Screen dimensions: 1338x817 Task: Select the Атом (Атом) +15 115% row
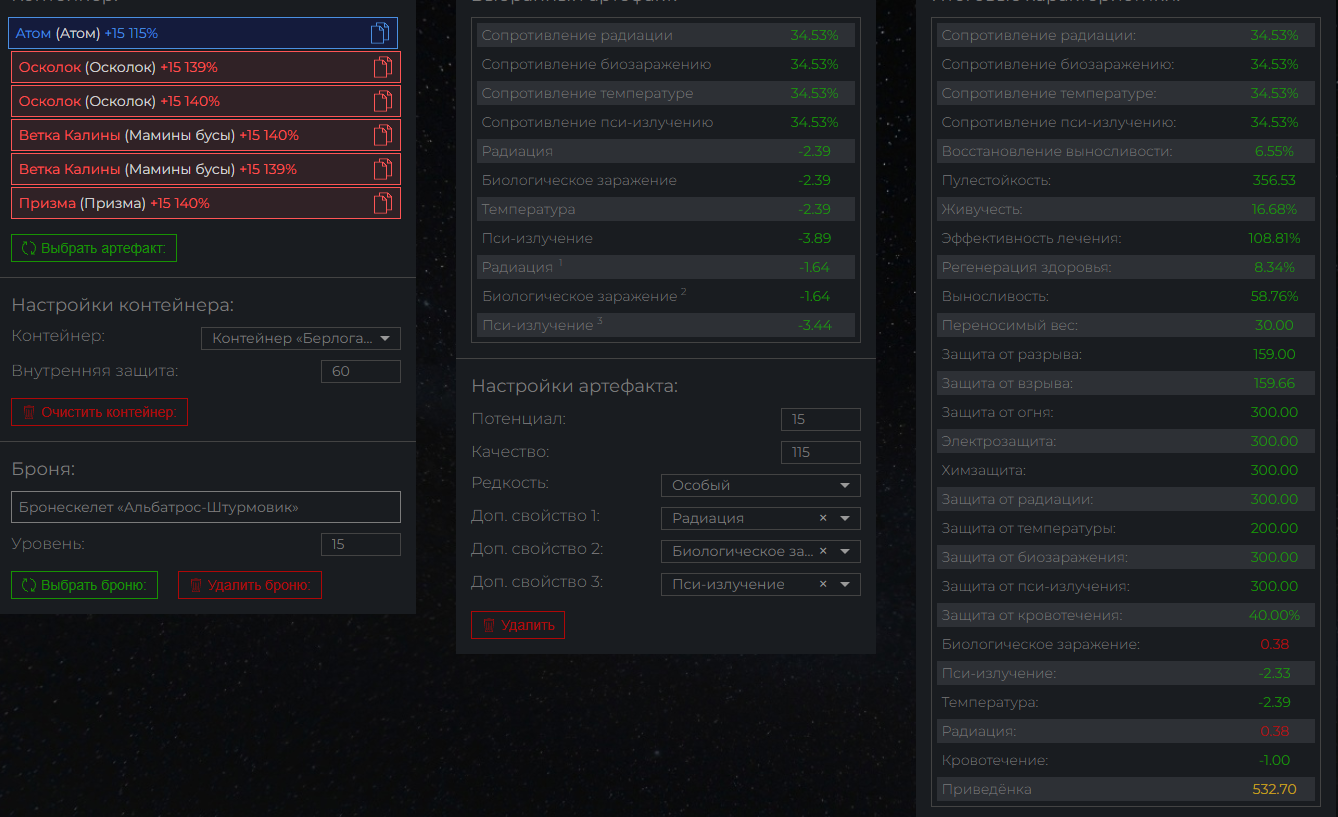coord(203,34)
